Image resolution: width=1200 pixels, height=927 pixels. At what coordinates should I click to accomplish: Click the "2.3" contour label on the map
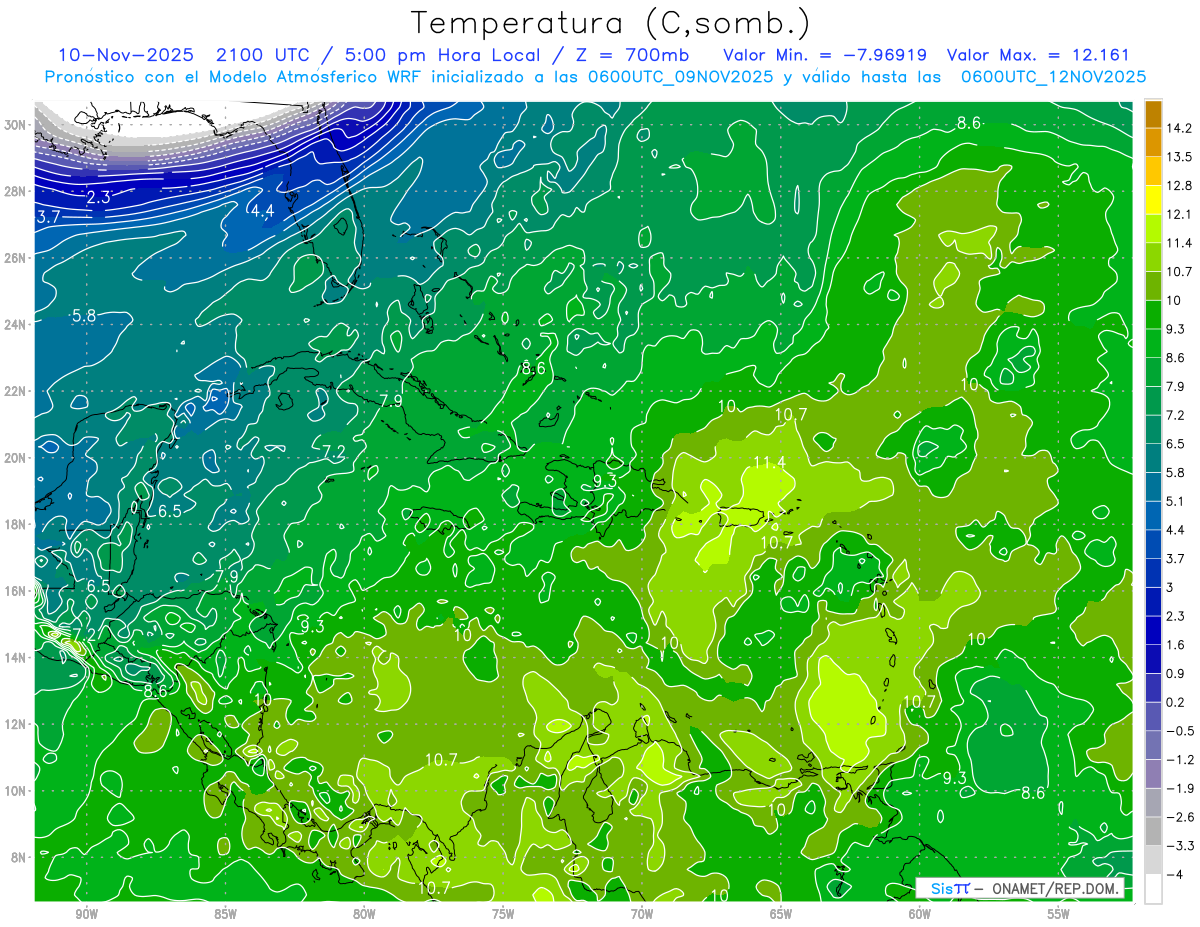click(x=98, y=197)
